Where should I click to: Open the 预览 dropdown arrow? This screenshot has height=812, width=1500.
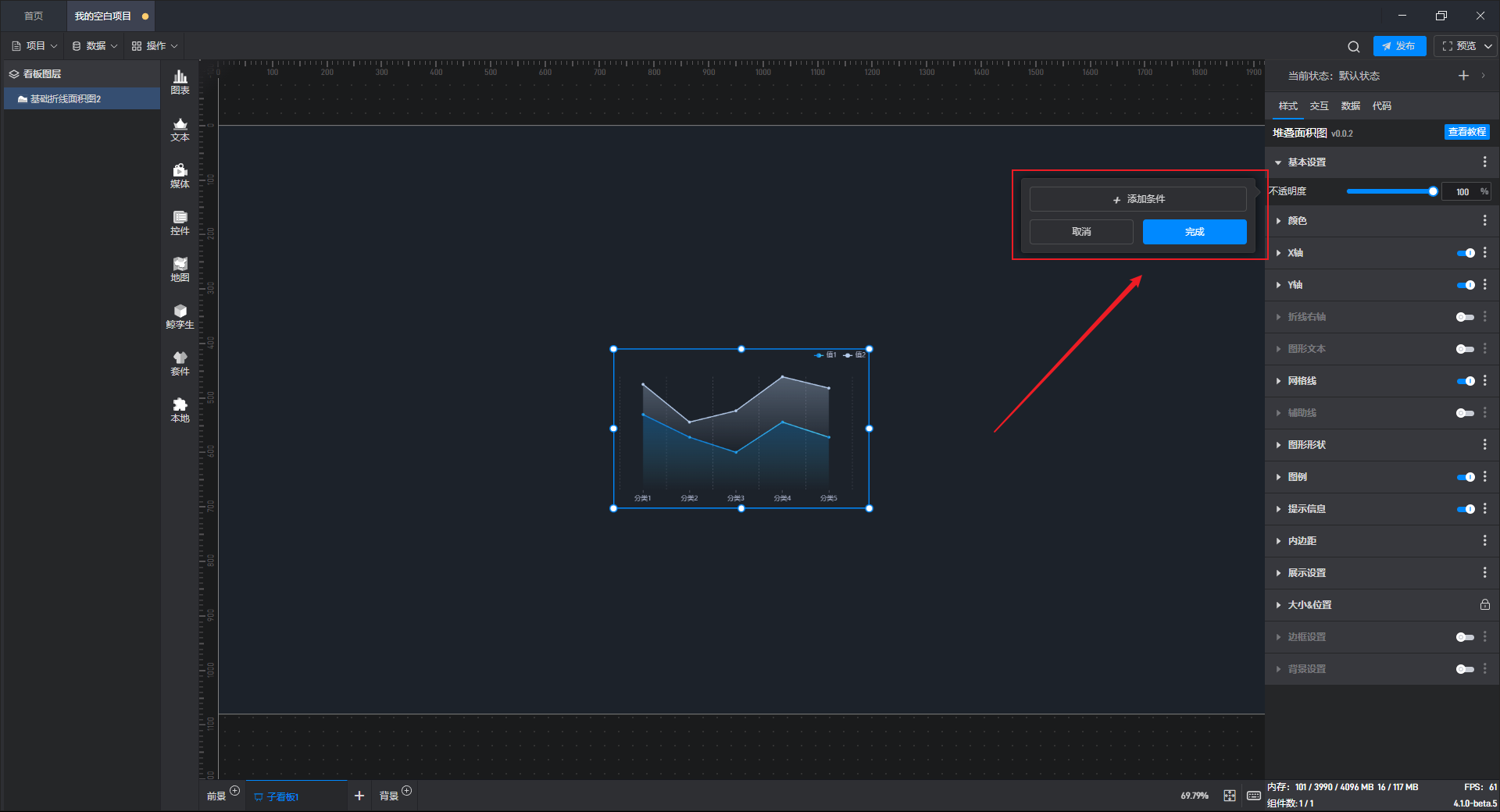[1488, 46]
